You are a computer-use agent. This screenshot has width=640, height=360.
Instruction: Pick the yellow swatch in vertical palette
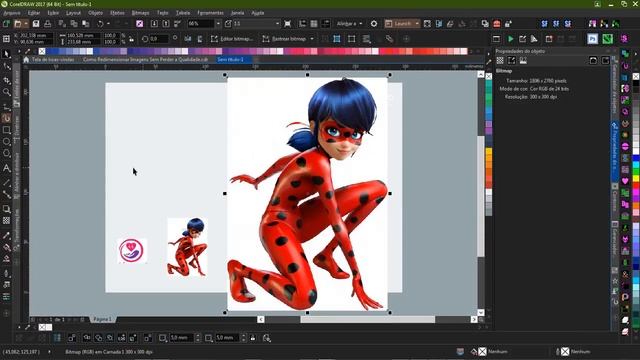(489, 152)
